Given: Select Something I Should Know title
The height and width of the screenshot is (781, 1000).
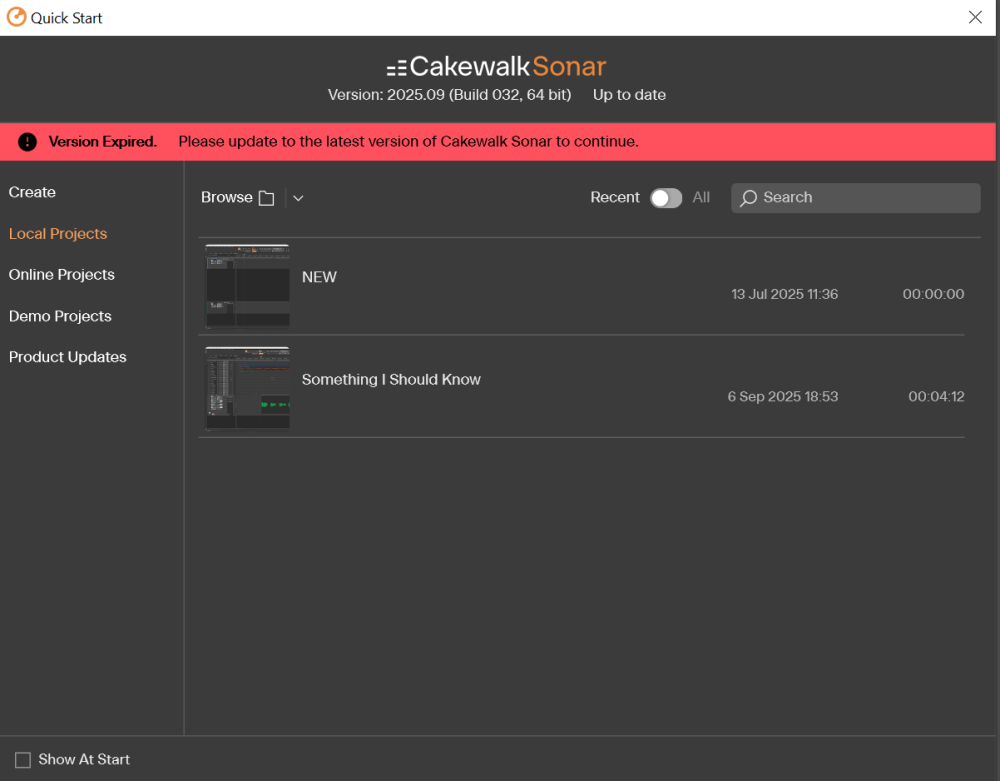Looking at the screenshot, I should coord(391,379).
